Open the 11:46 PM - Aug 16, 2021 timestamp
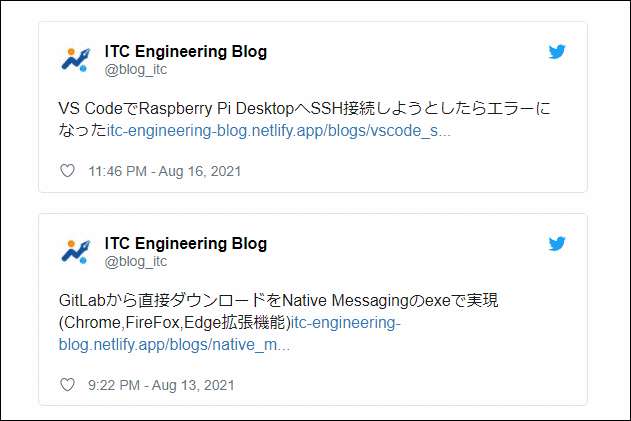The height and width of the screenshot is (421, 631). 165,171
